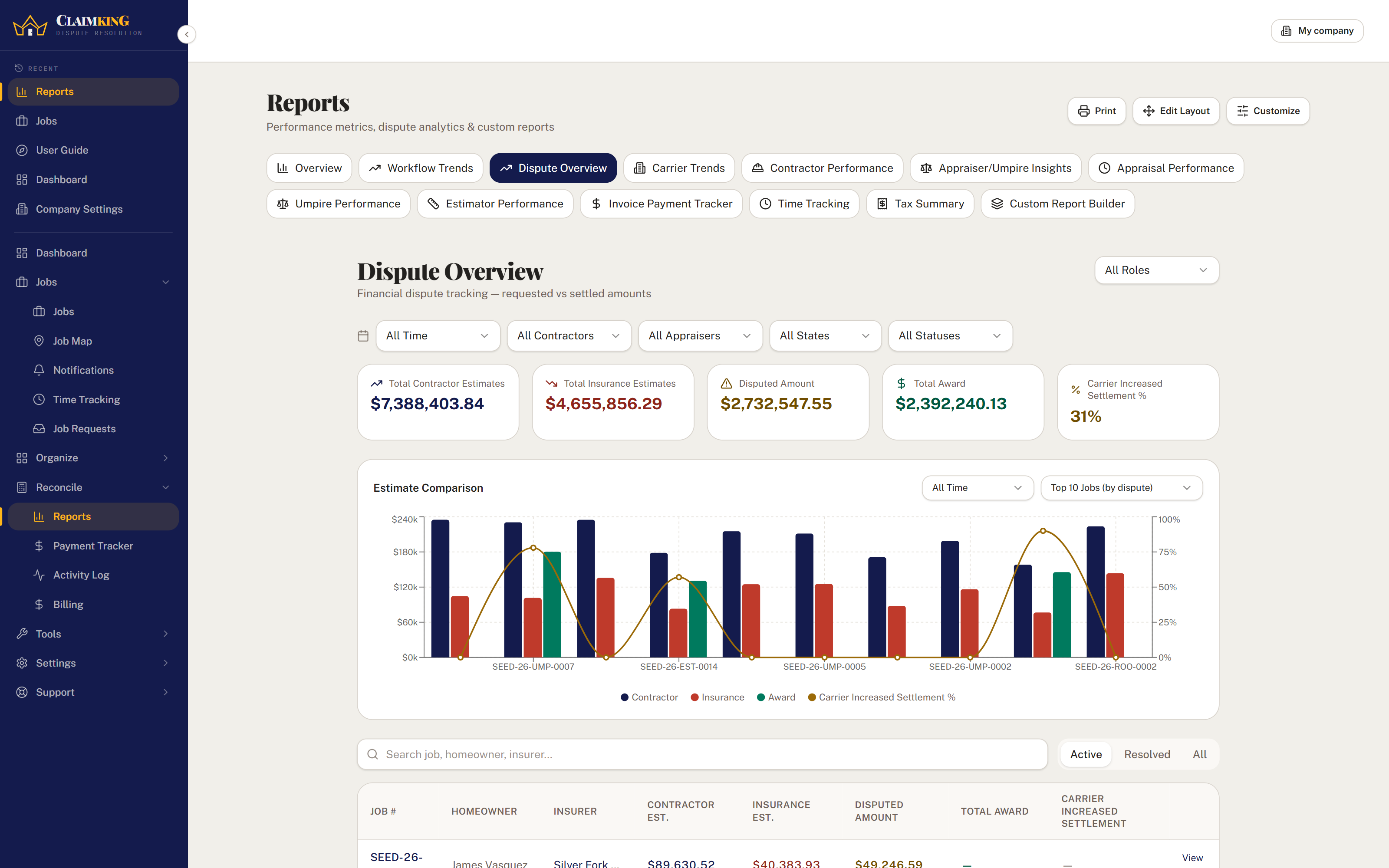Screen dimensions: 1389x868
Task: Toggle Insurance series in chart legend
Action: [x=718, y=697]
